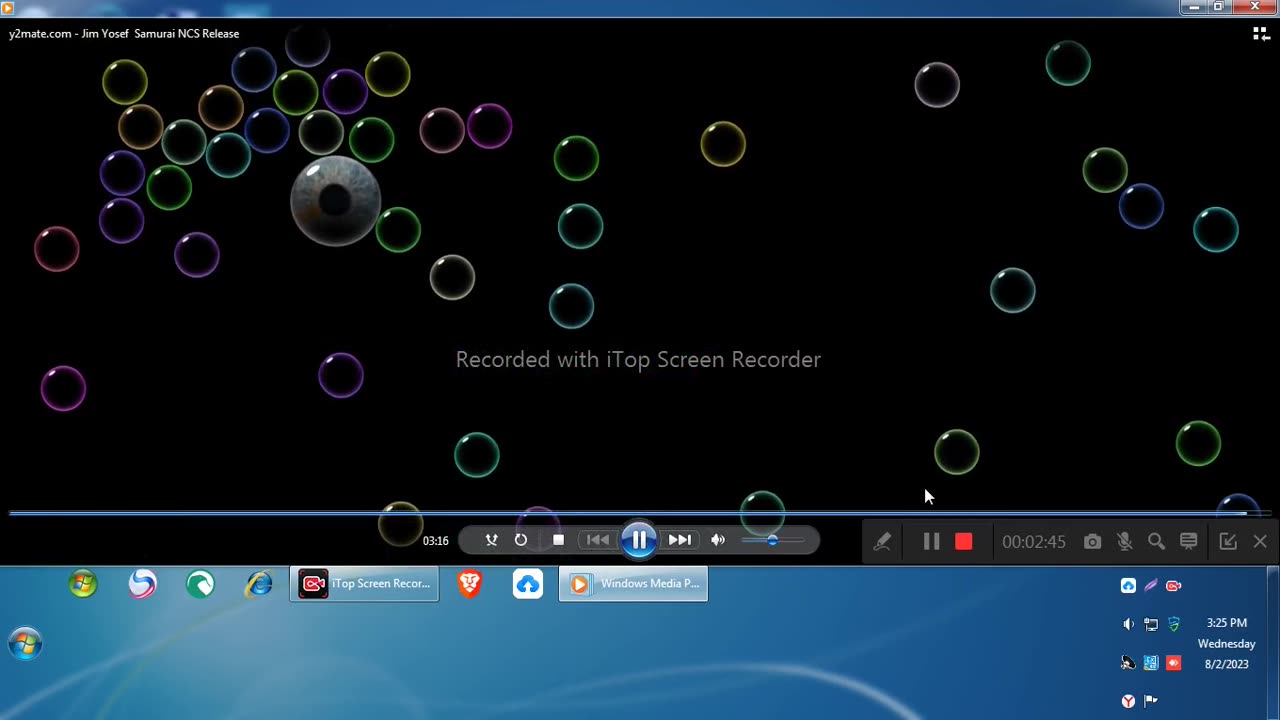Seek along the playback progress bar
1280x720 pixels.
[640, 513]
